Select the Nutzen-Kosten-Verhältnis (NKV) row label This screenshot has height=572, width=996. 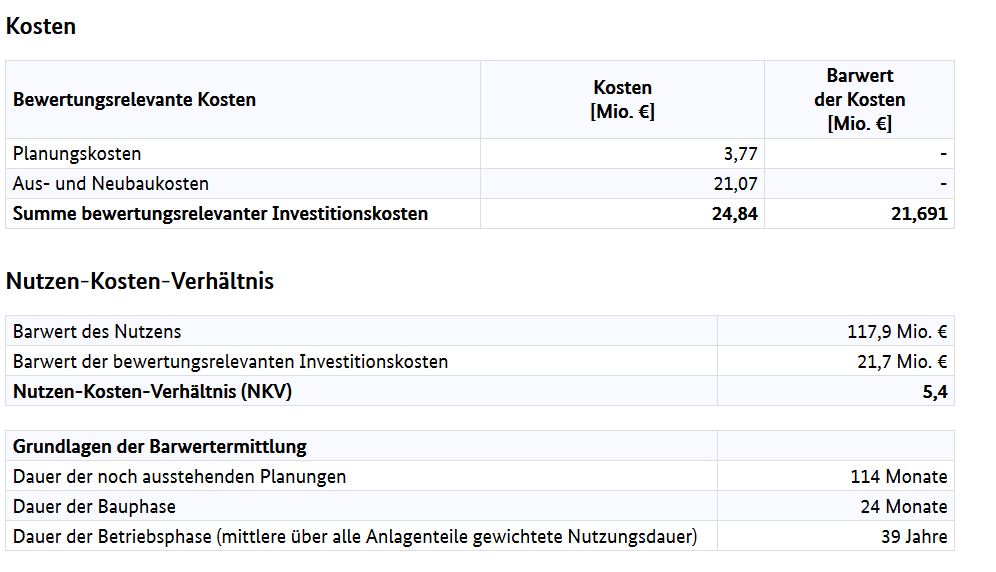tap(152, 392)
